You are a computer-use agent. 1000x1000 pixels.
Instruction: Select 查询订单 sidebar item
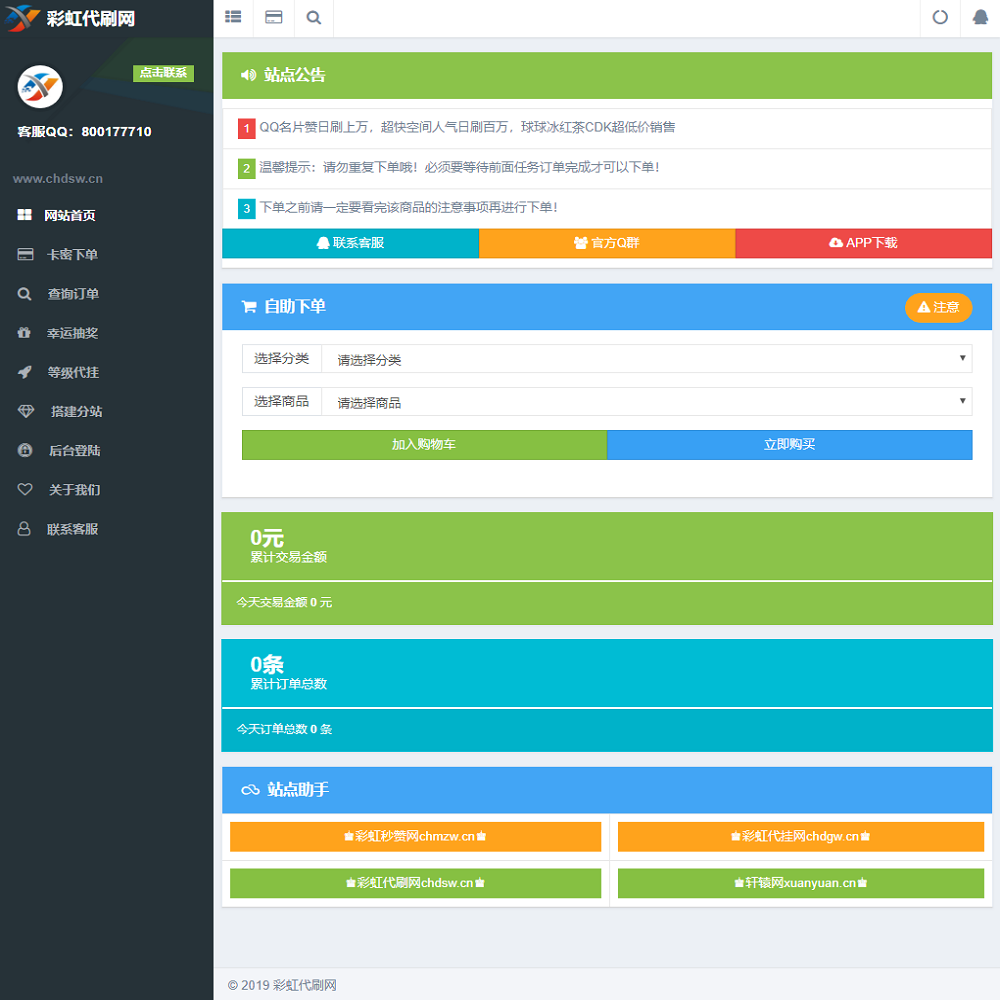72,294
